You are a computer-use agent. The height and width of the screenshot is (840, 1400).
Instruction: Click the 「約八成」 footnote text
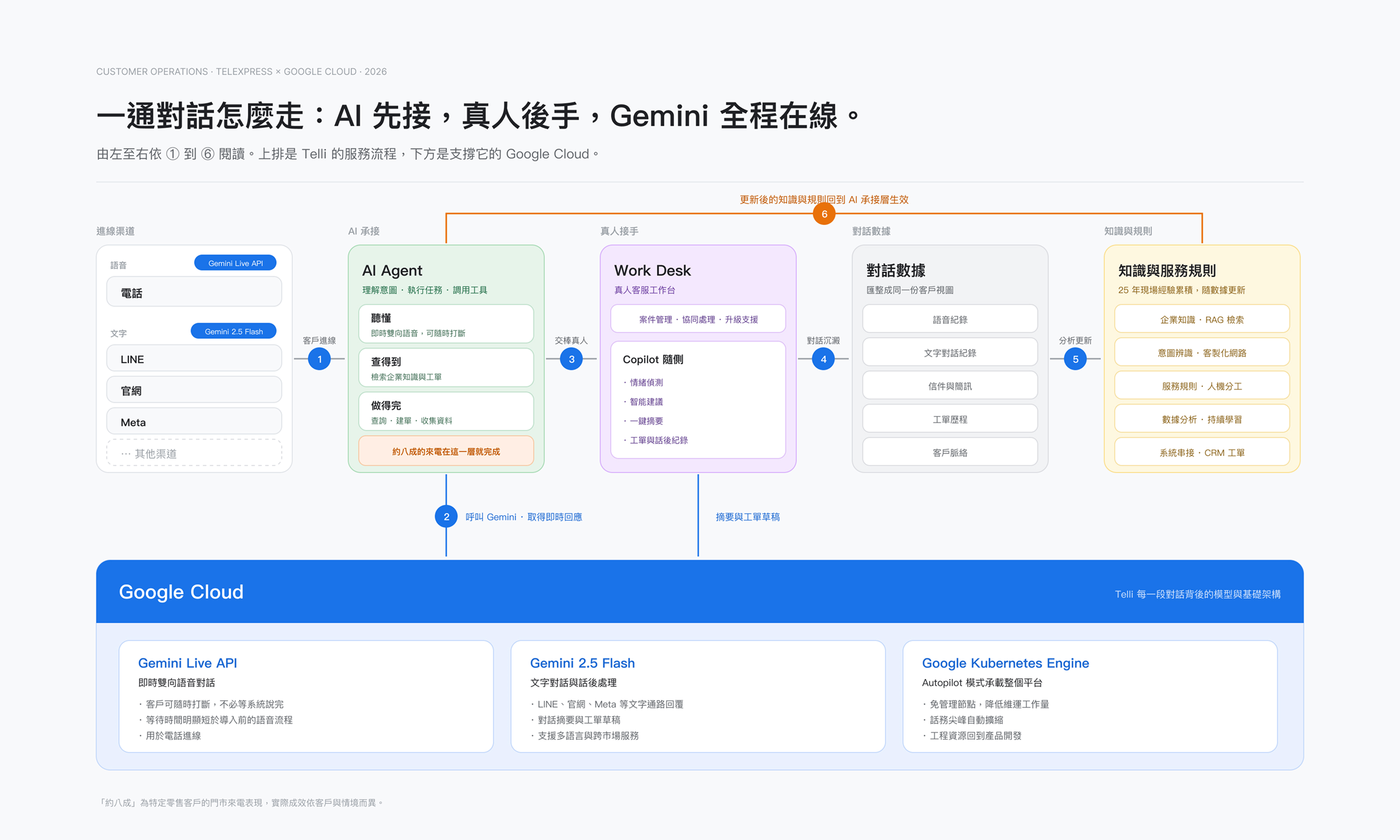point(242,803)
